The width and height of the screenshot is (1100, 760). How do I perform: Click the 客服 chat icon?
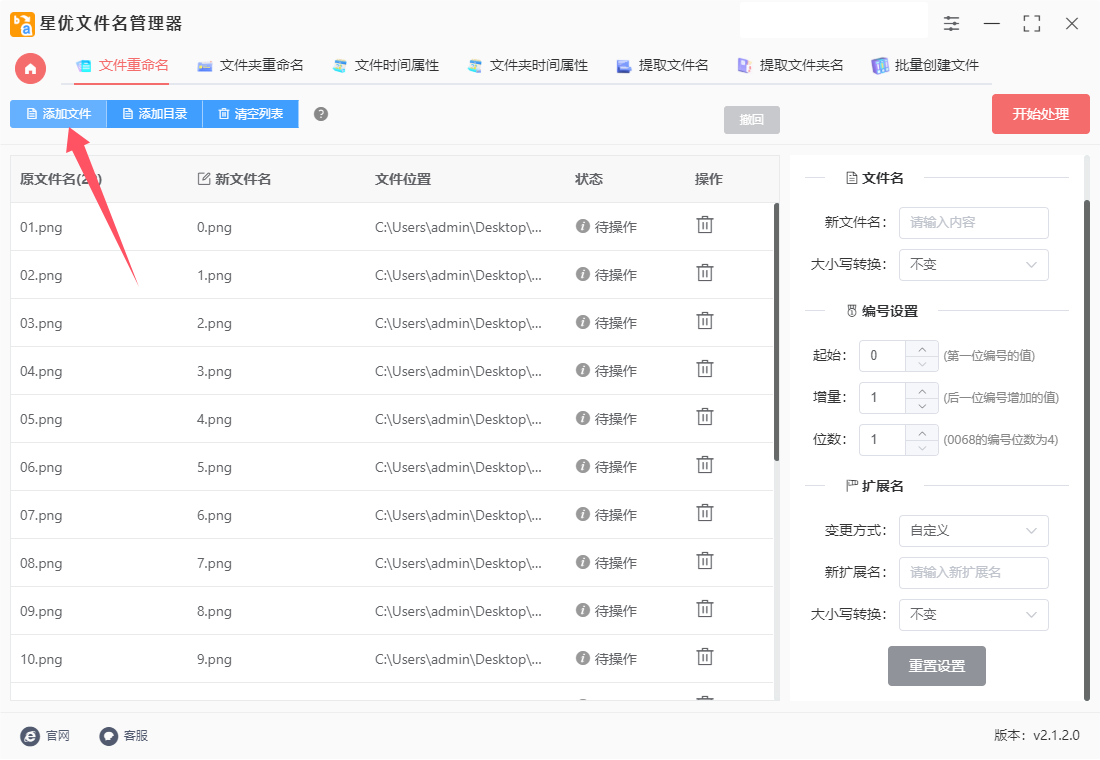click(109, 736)
